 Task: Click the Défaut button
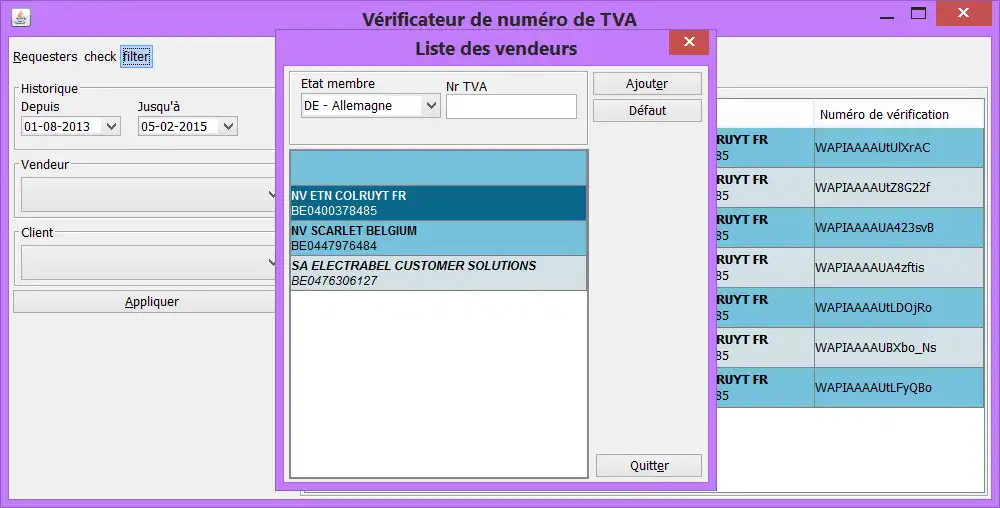[647, 110]
